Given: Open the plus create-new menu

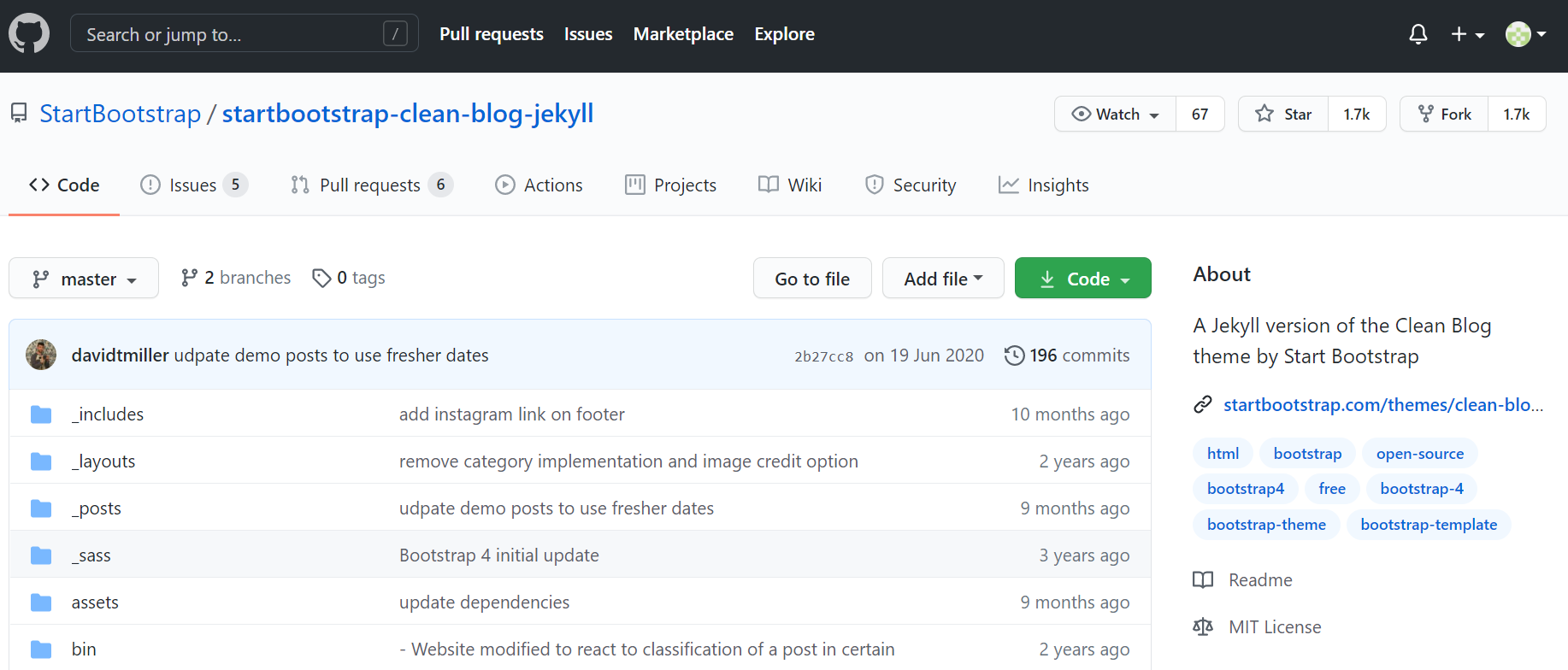Looking at the screenshot, I should tap(1467, 34).
